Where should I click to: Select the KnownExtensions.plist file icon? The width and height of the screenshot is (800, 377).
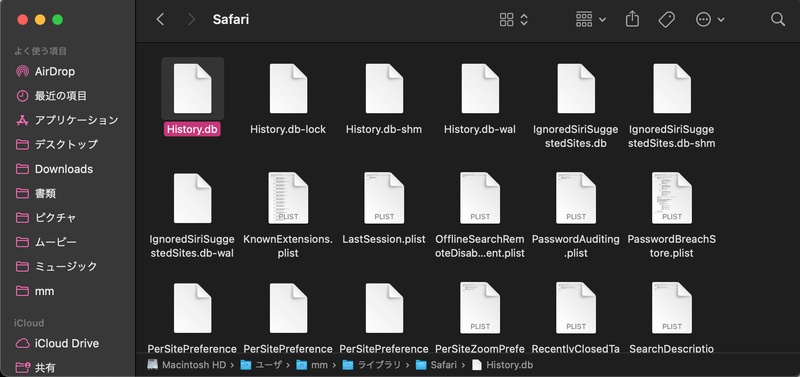(x=288, y=198)
